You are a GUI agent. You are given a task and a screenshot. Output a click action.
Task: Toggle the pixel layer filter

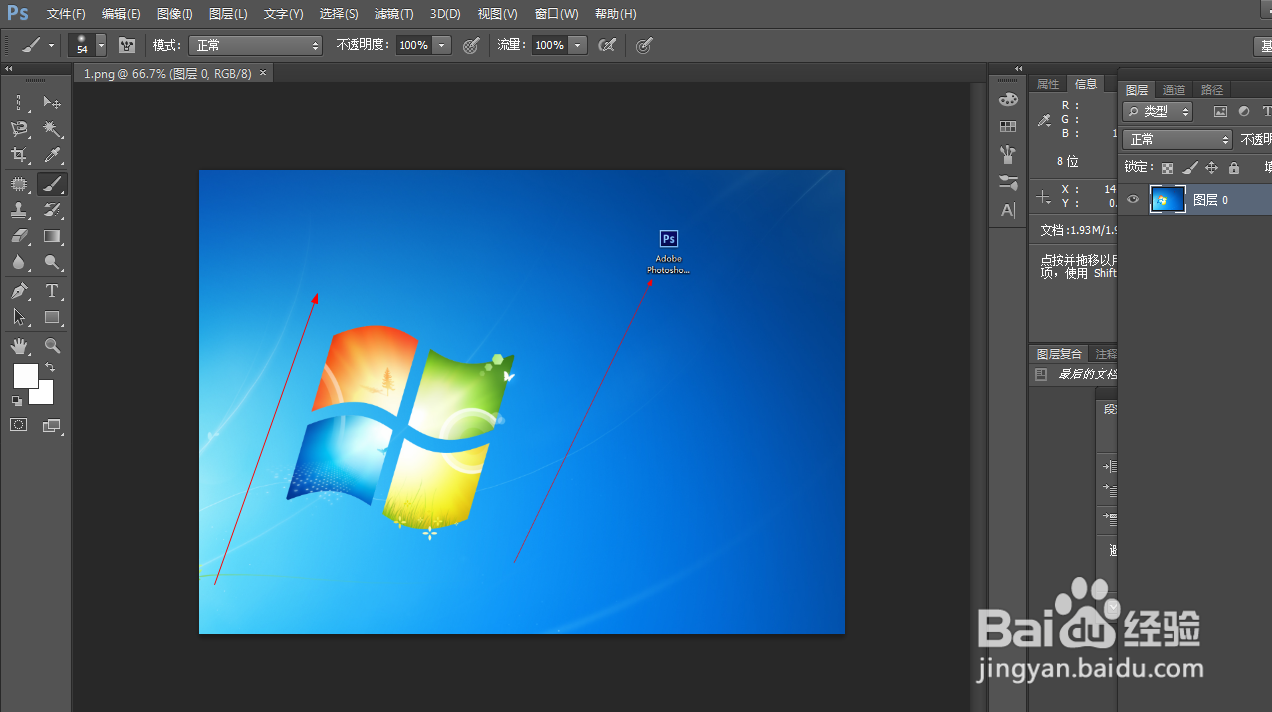click(x=1220, y=112)
